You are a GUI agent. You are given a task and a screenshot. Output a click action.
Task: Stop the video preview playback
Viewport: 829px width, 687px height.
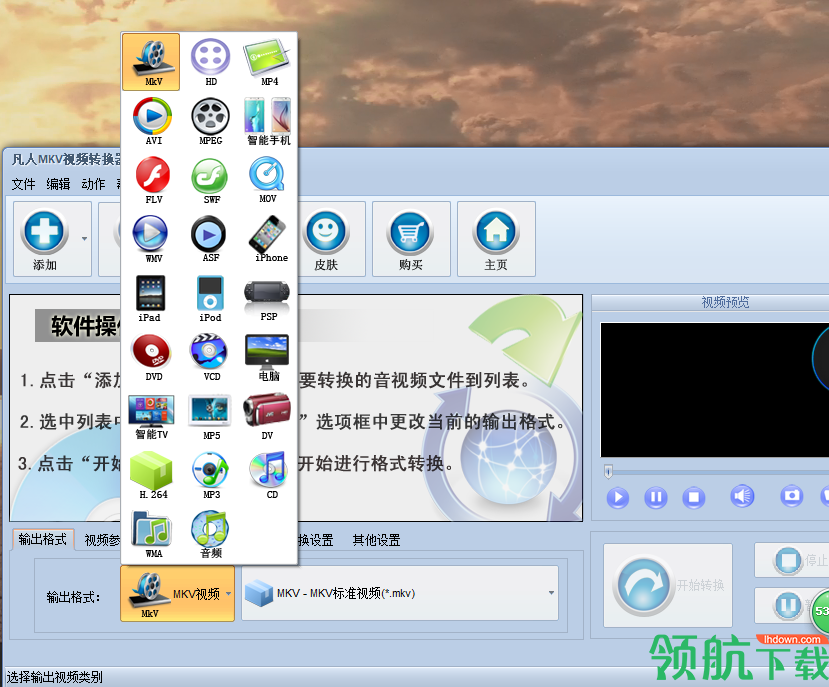(694, 497)
